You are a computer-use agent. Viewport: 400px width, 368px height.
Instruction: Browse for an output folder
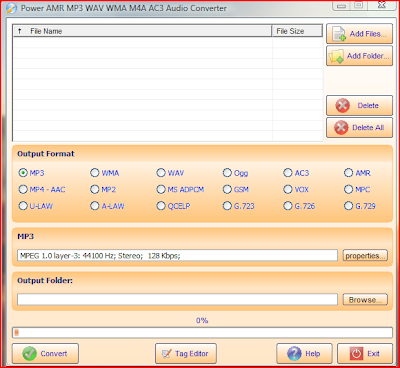tap(365, 300)
